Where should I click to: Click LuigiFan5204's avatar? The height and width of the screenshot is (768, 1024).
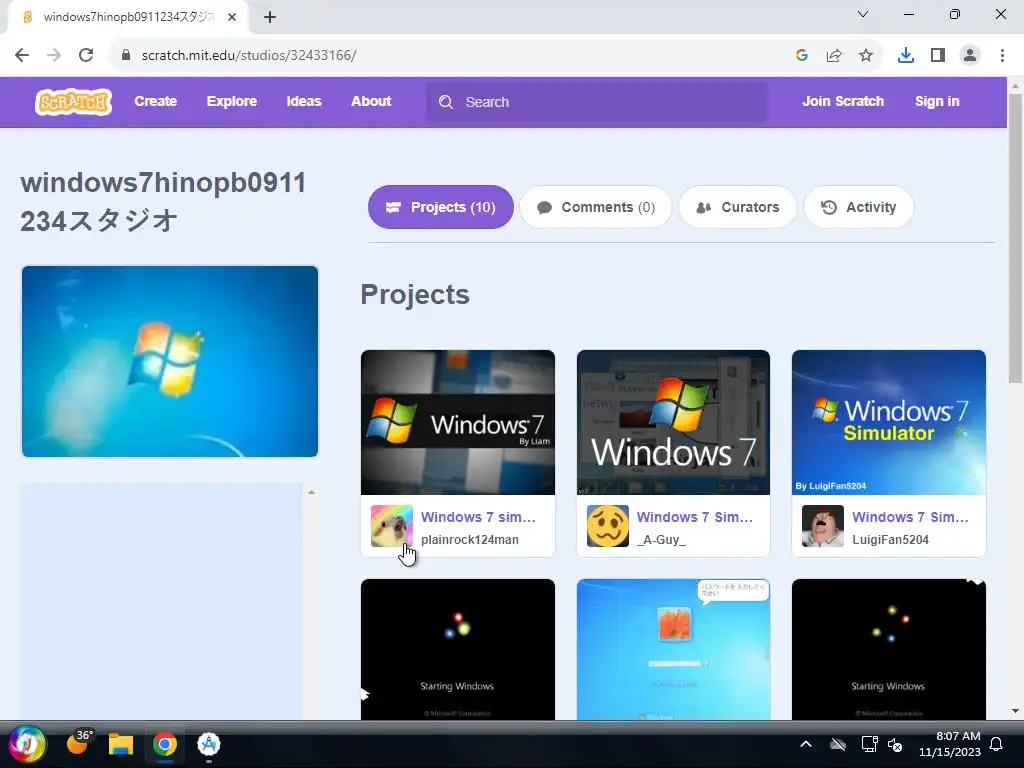(823, 526)
